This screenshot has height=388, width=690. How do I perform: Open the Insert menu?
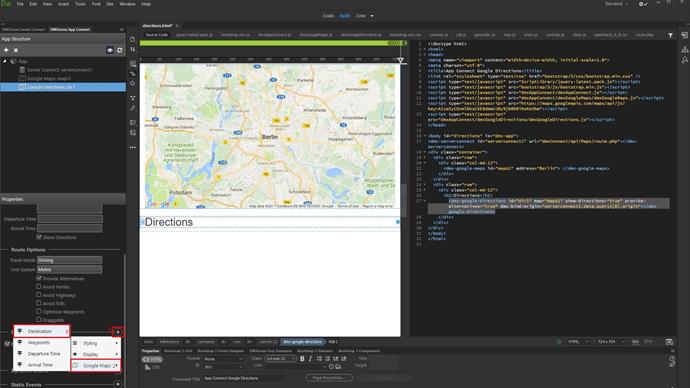(x=63, y=4)
